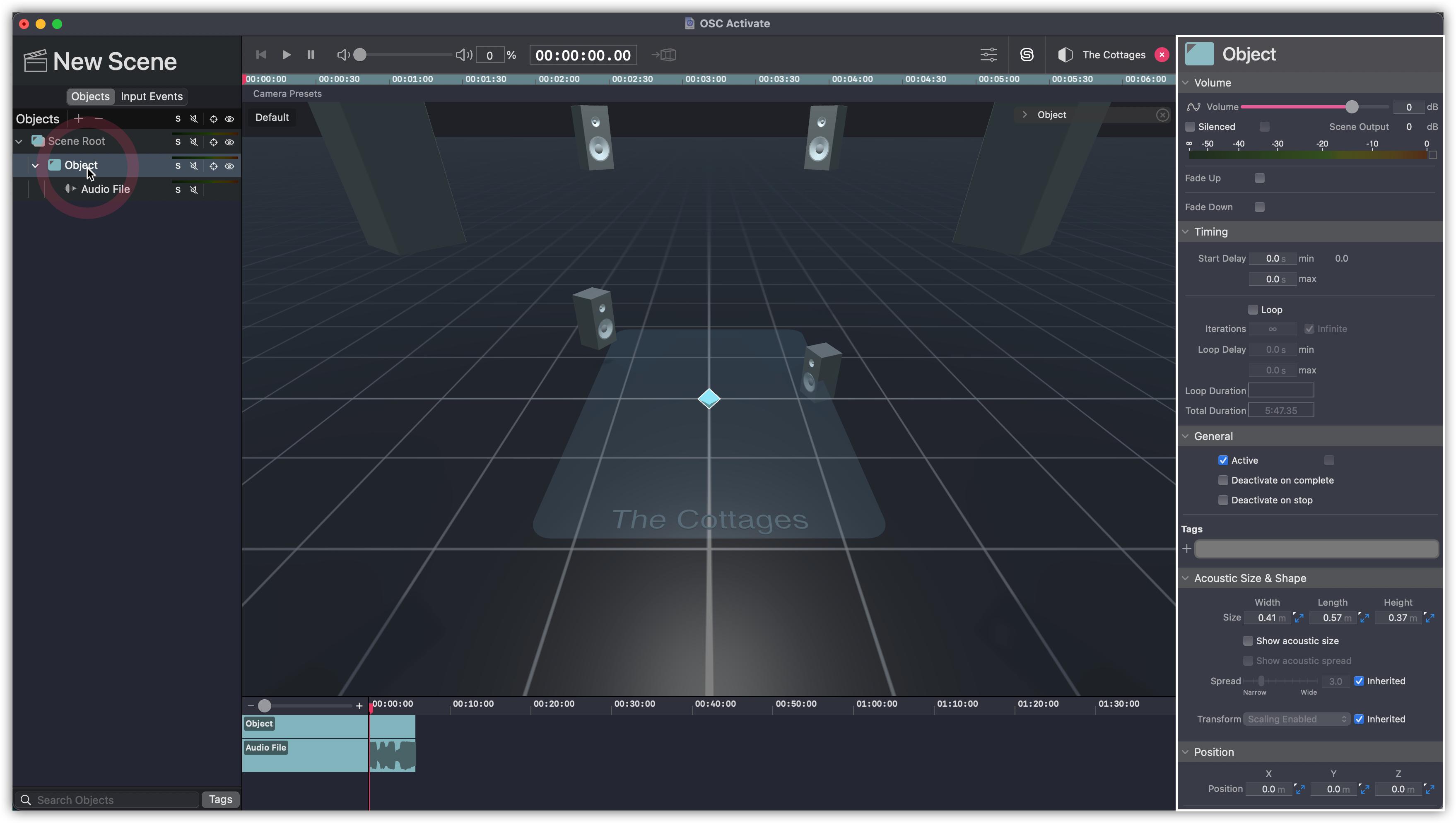Click the master volume slider knob
This screenshot has width=1456, height=823.
[359, 55]
